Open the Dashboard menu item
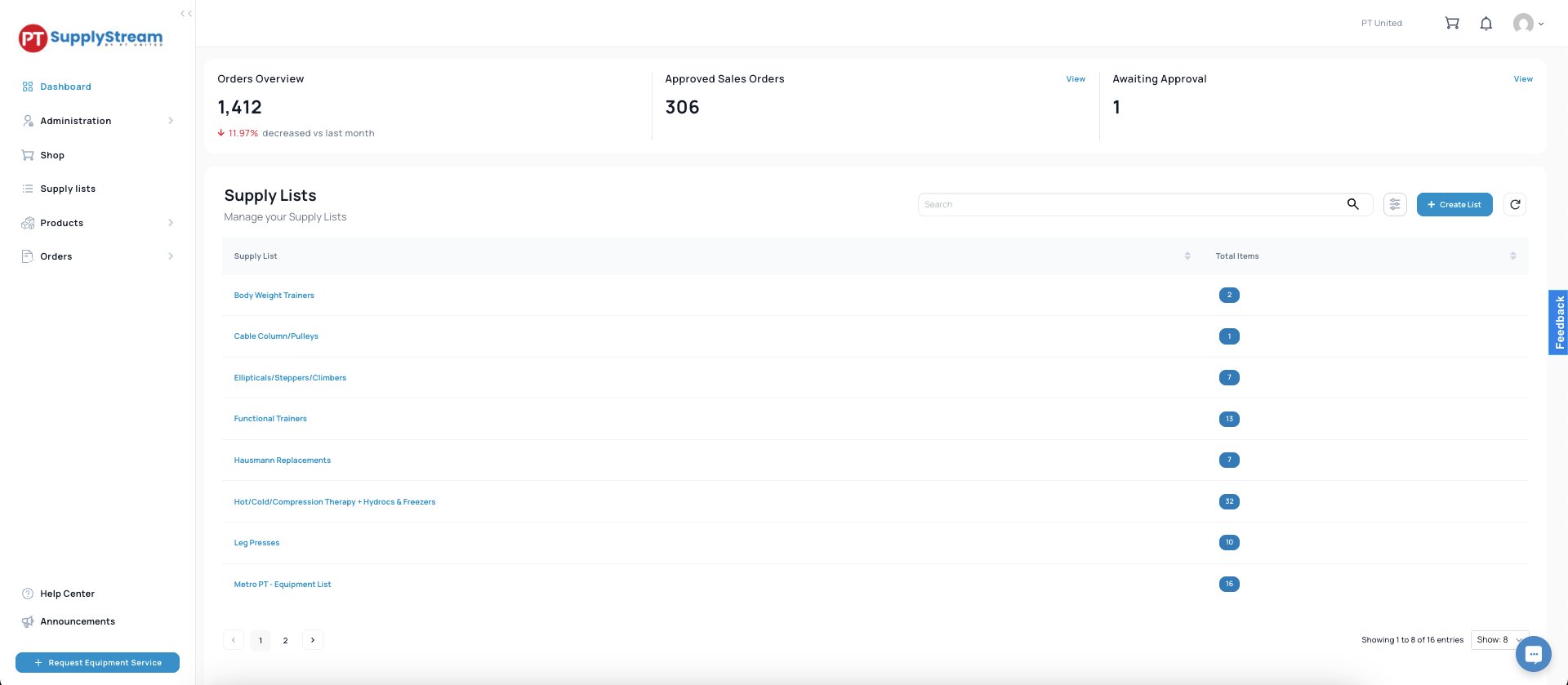Image resolution: width=1568 pixels, height=685 pixels. (x=65, y=87)
